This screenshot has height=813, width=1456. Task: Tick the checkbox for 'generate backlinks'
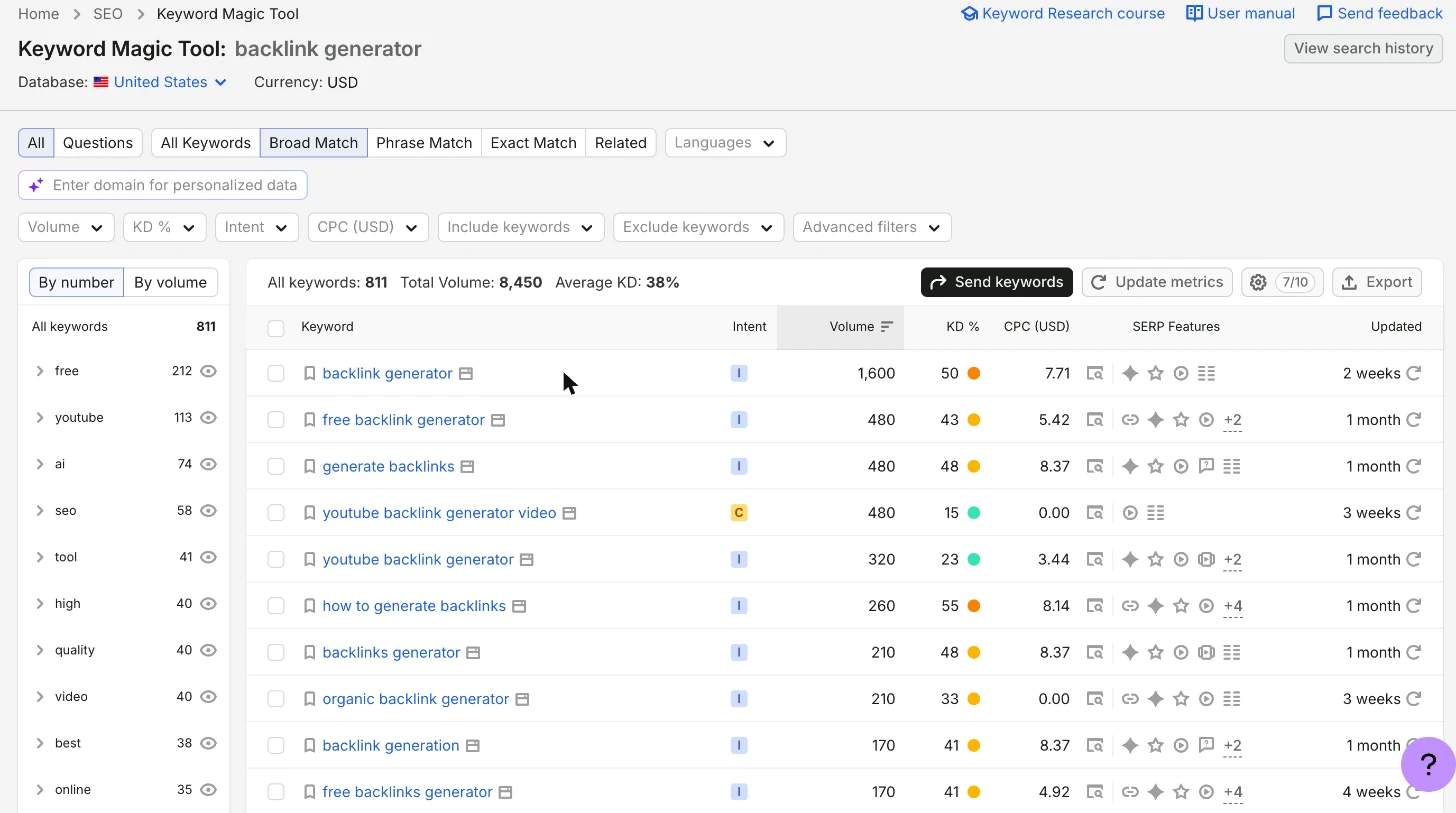point(276,466)
